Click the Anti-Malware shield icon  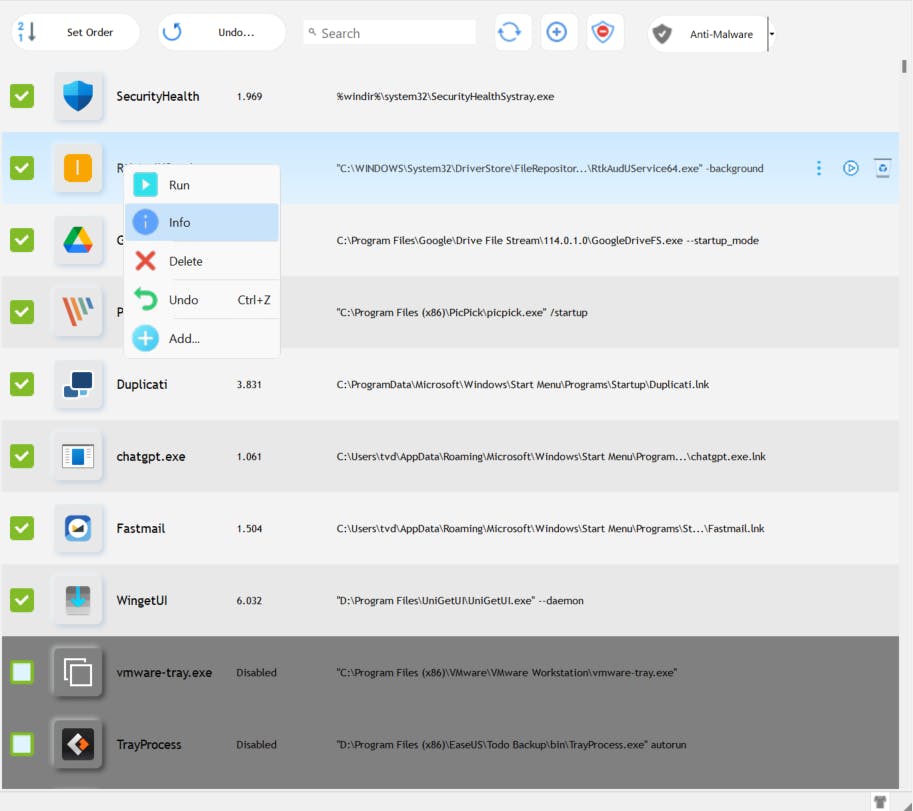pyautogui.click(x=662, y=34)
